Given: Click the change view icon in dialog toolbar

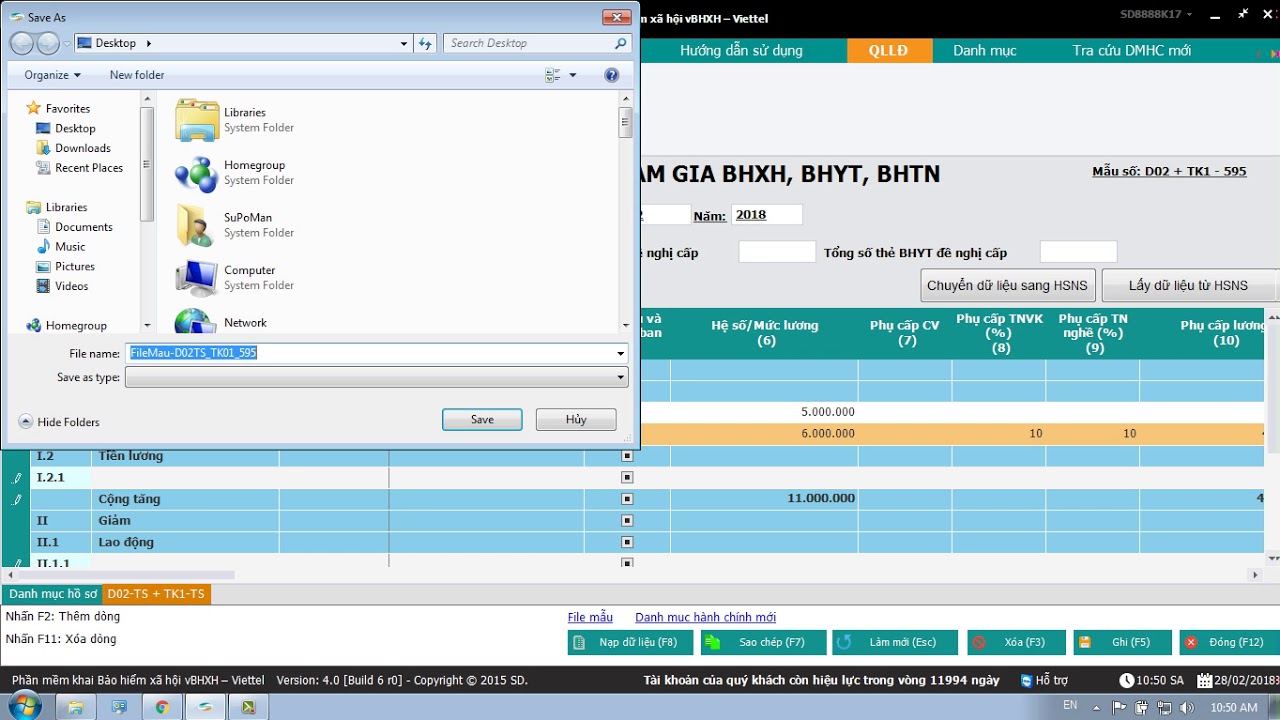Looking at the screenshot, I should click(x=553, y=75).
